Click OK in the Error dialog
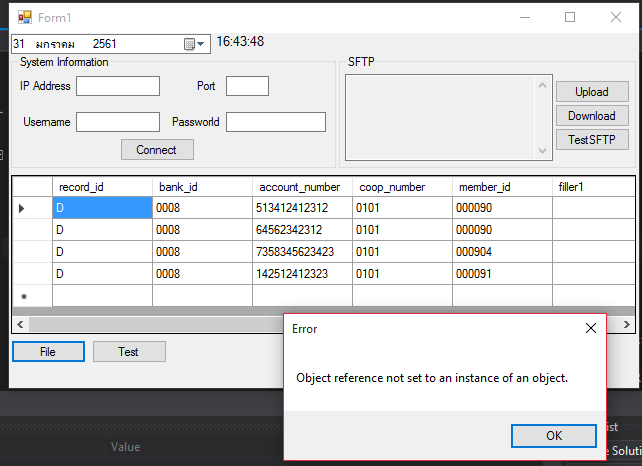The height and width of the screenshot is (466, 642). (x=554, y=436)
